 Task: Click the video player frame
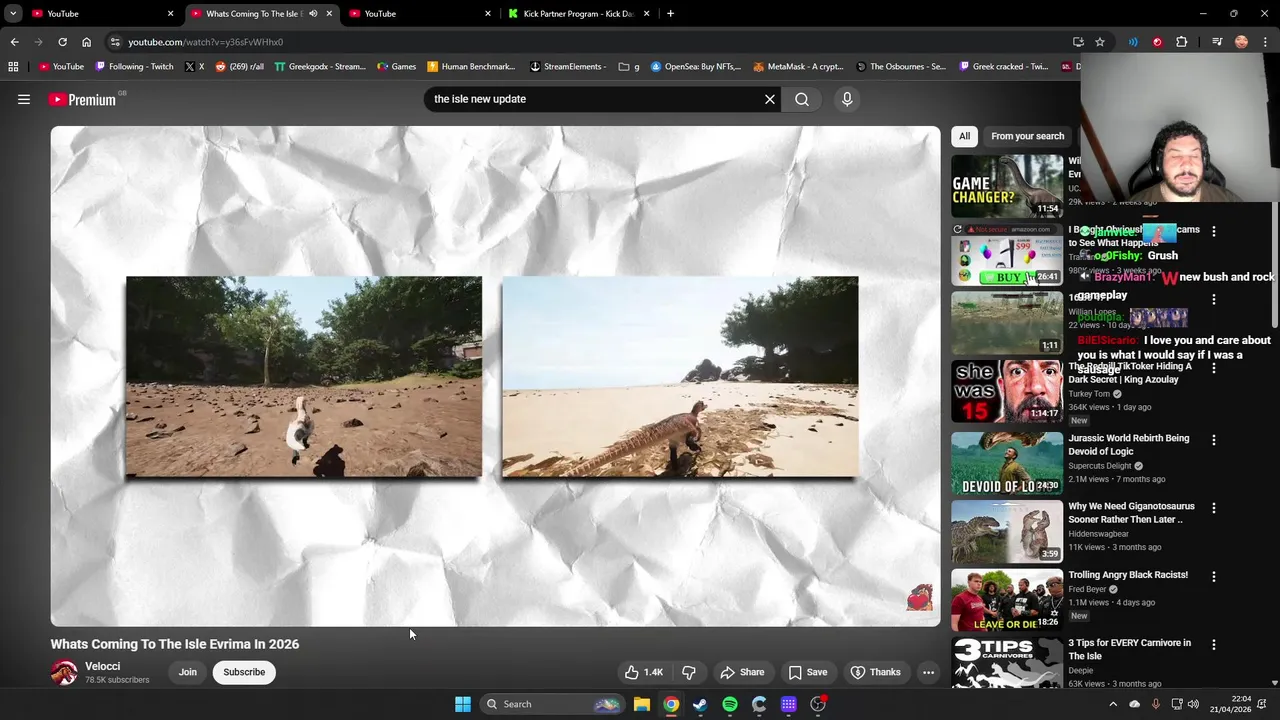(x=495, y=376)
